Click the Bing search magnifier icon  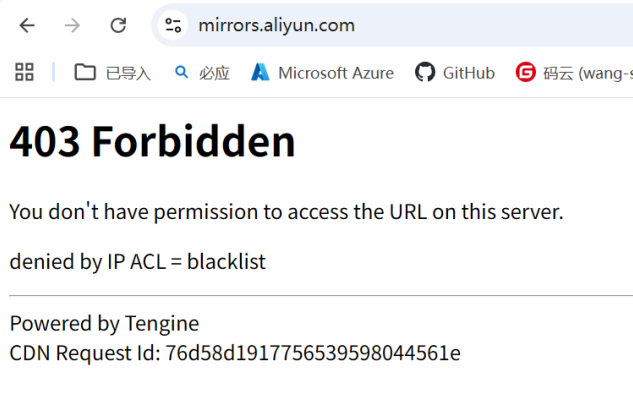181,72
